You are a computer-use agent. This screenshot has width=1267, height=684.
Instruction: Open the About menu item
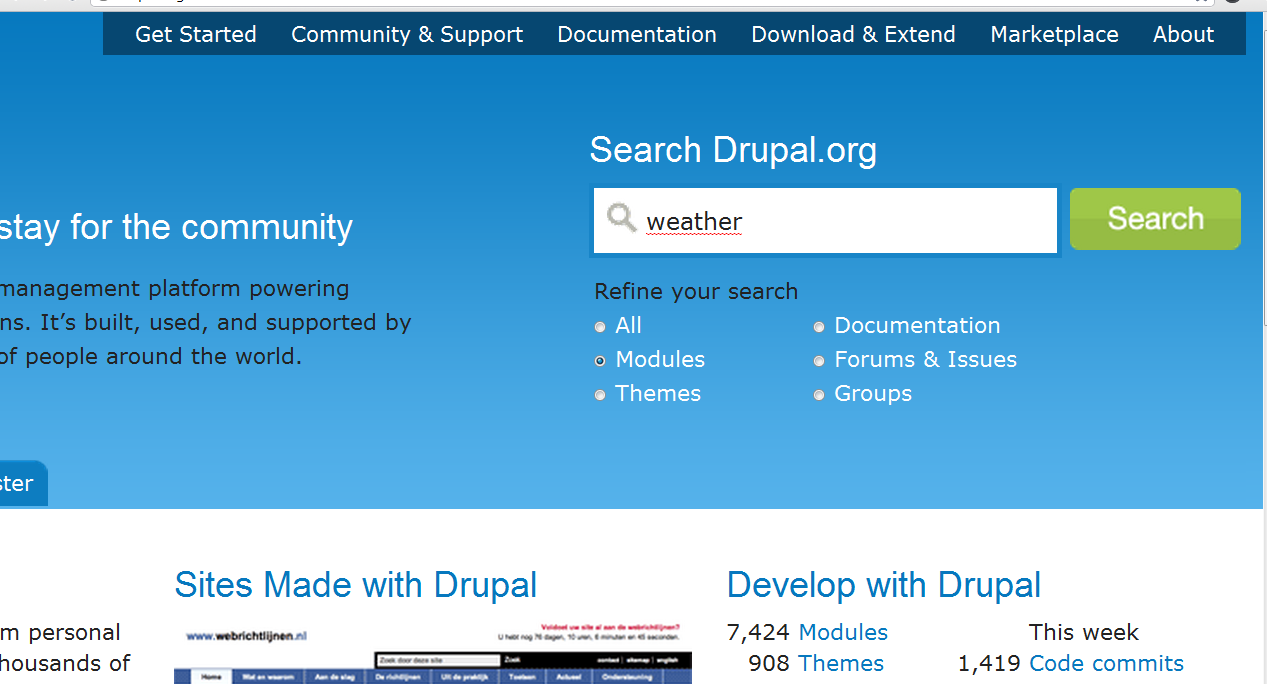pos(1183,35)
